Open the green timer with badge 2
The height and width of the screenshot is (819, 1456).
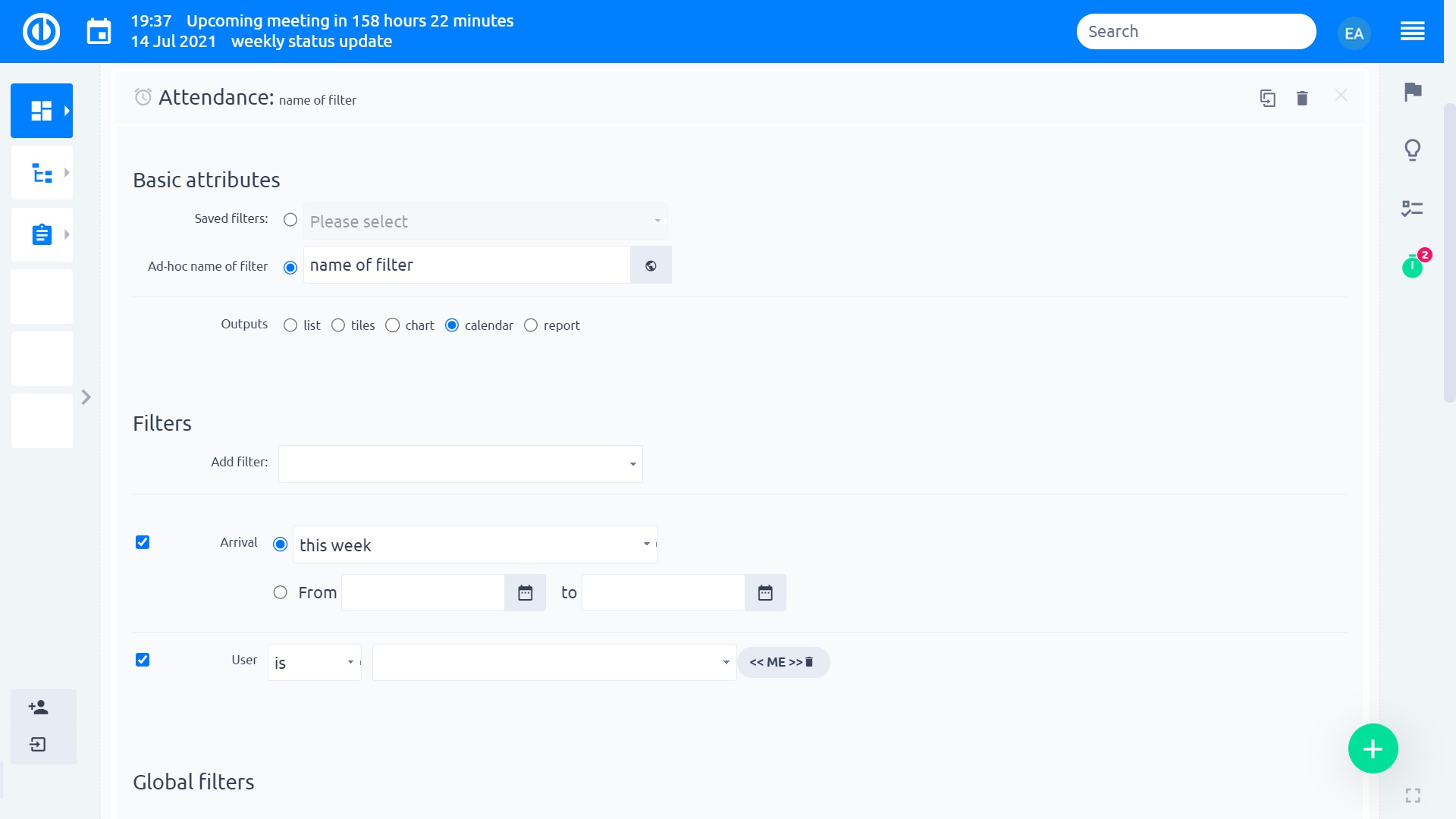1413,265
